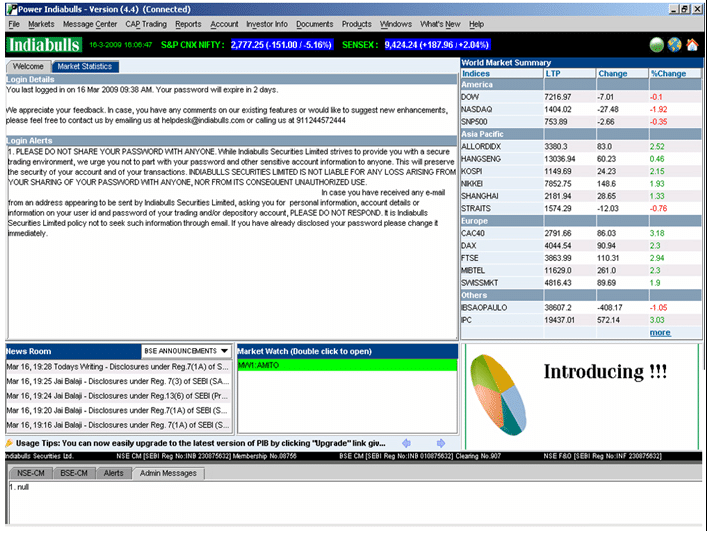
Task: Click the 'more' link in World Market Summary
Action: pyautogui.click(x=660, y=332)
